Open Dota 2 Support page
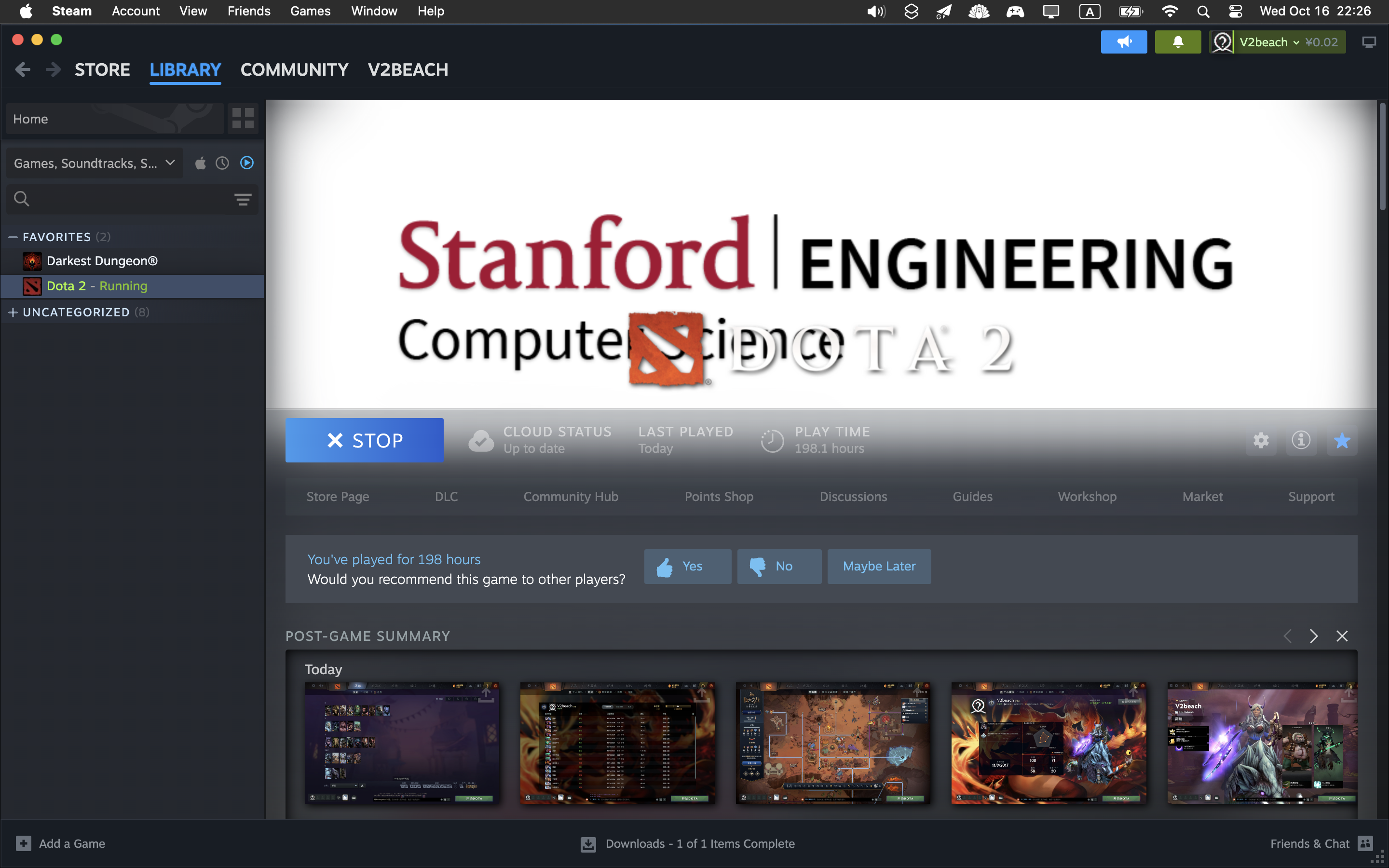Image resolution: width=1389 pixels, height=868 pixels. coord(1311,497)
